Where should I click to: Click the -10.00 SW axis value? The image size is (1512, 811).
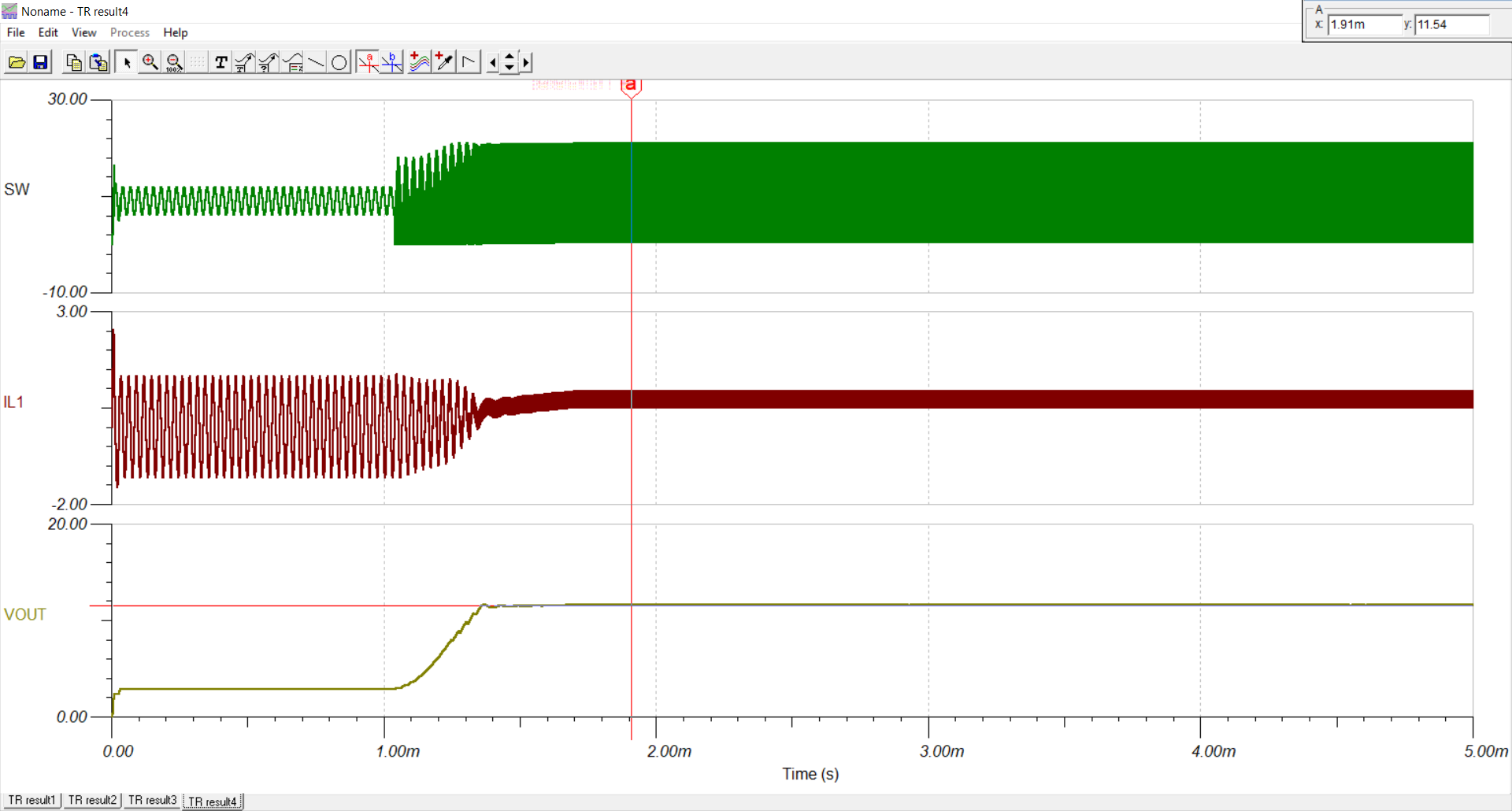pos(65,292)
